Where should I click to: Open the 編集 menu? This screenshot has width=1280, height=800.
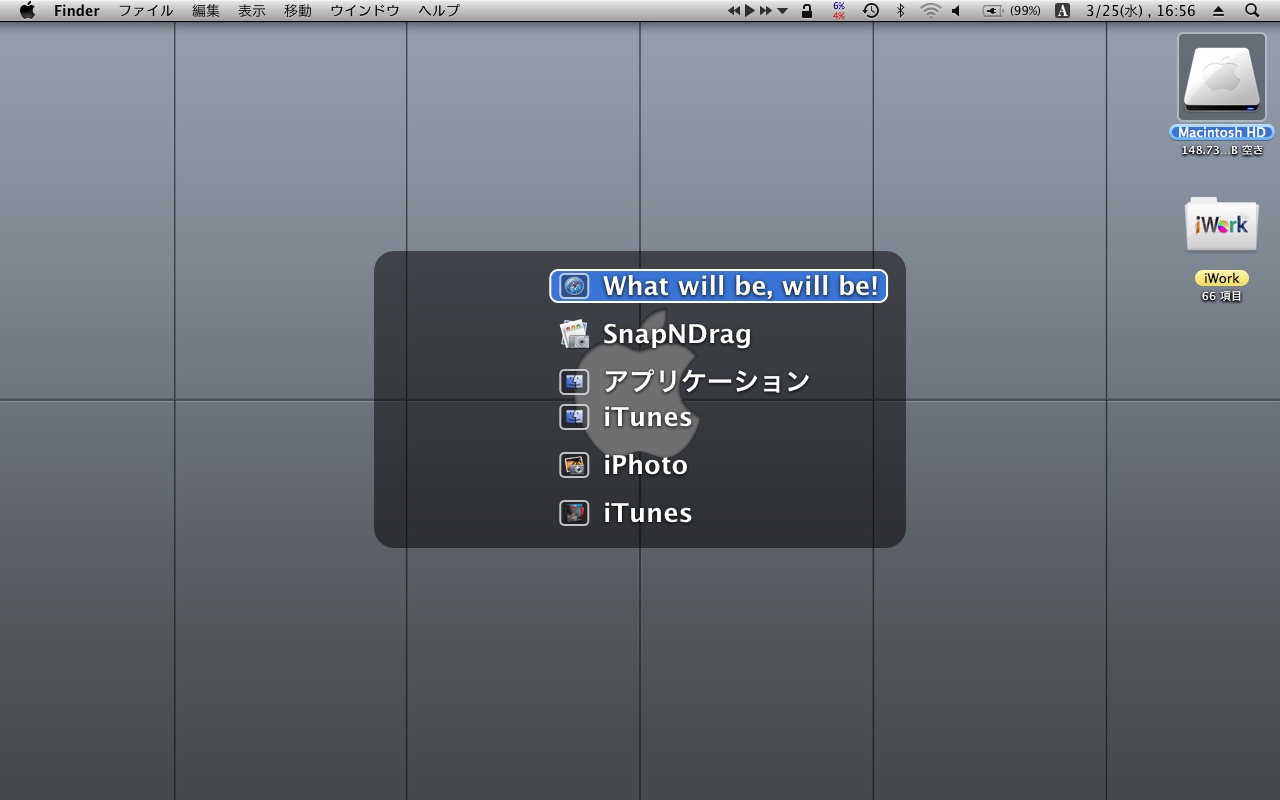point(206,10)
